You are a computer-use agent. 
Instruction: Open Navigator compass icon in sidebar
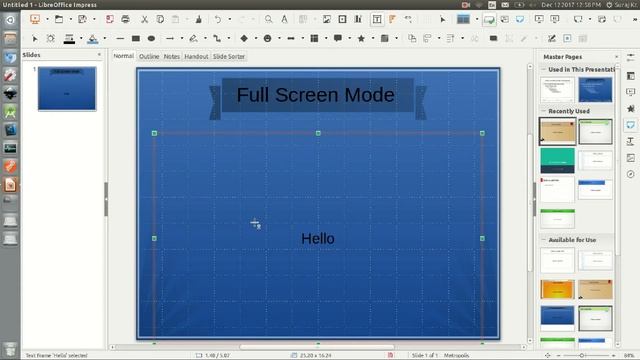pyautogui.click(x=631, y=174)
